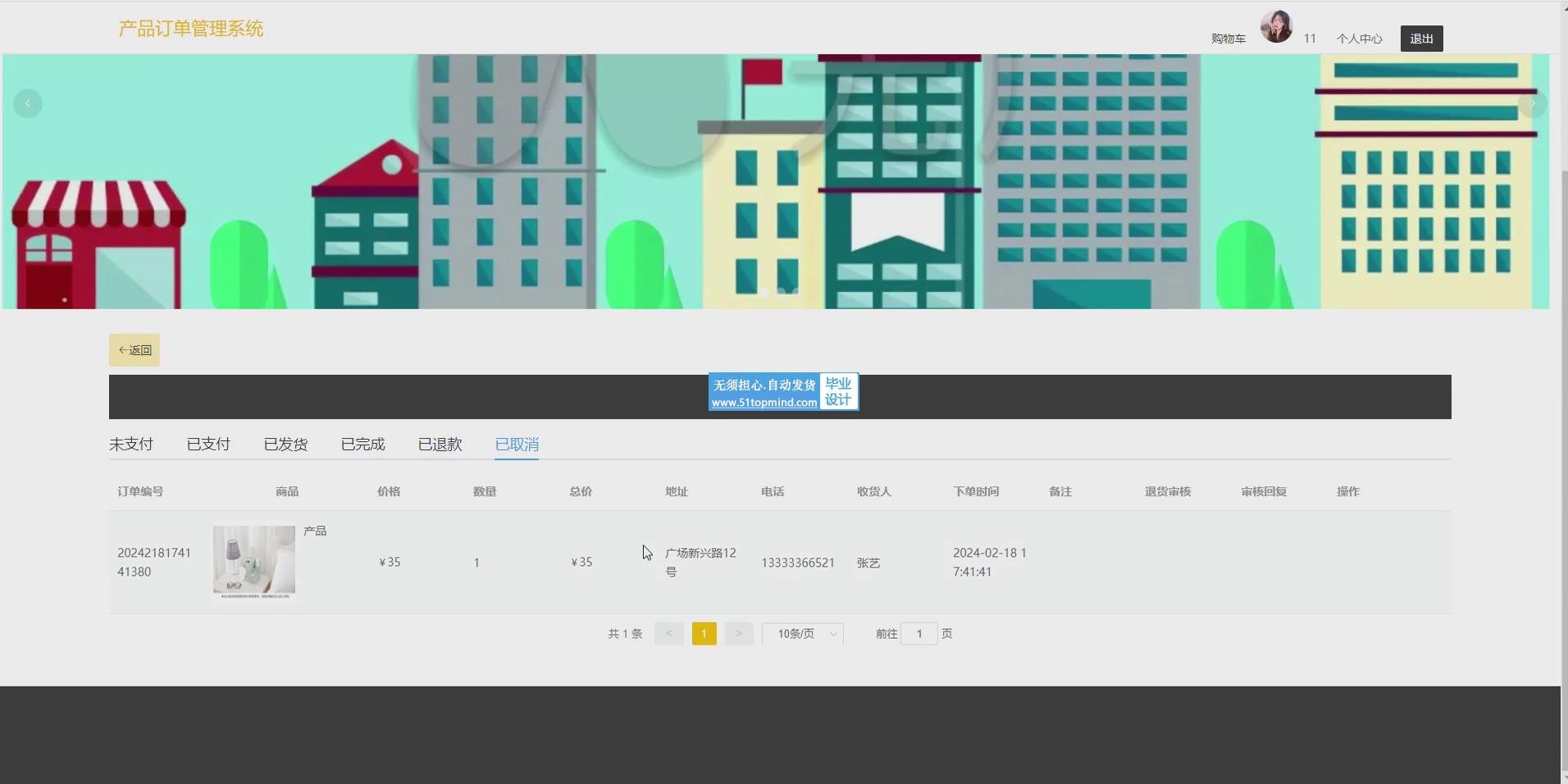This screenshot has height=784, width=1568.
Task: Switch to the 已退款 tab
Action: (440, 444)
